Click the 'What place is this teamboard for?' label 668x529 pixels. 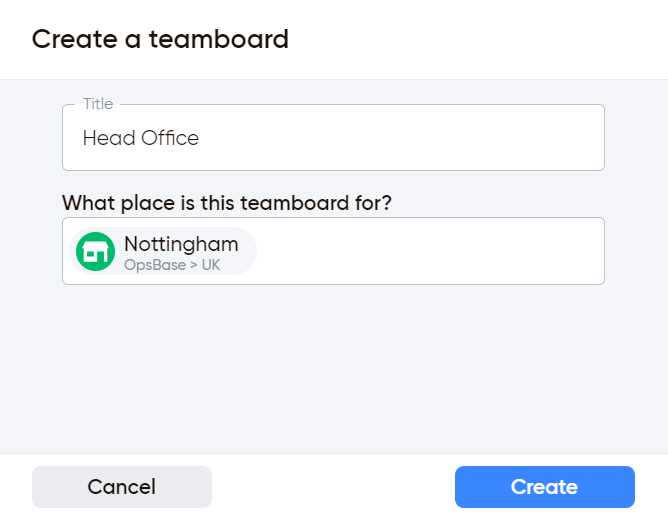[x=227, y=203]
